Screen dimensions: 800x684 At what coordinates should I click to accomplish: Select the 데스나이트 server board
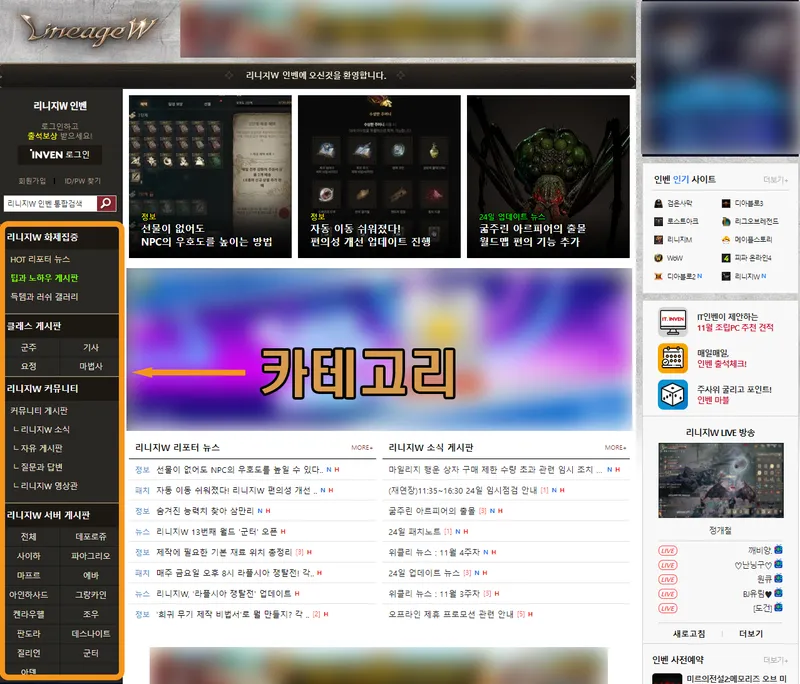coord(90,634)
